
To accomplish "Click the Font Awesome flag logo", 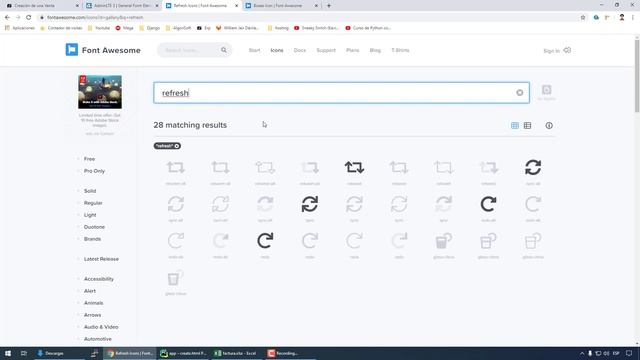I will click(x=71, y=50).
